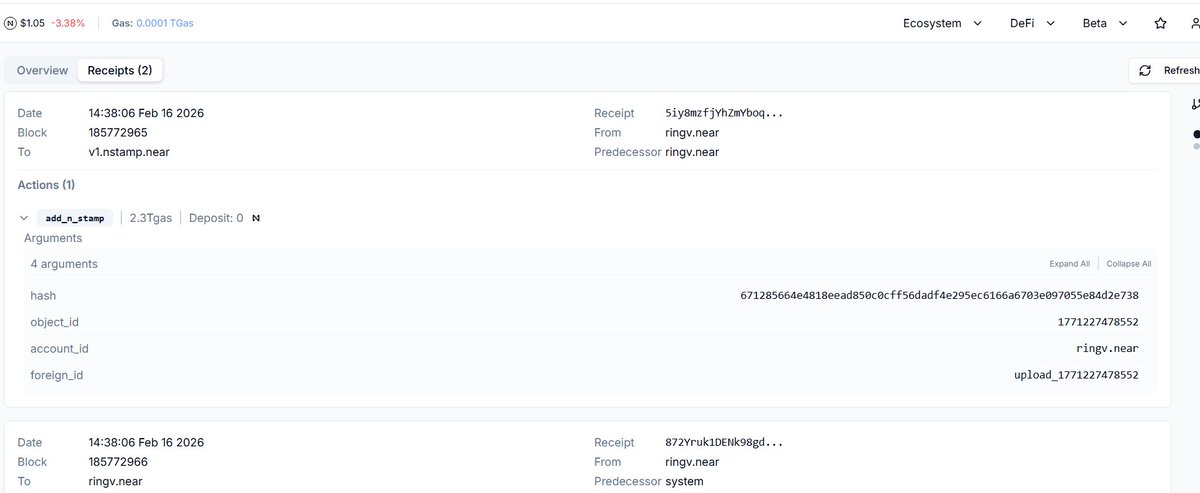Select the hash argument value
Screen dimensions: 1200x493
pyautogui.click(x=939, y=296)
